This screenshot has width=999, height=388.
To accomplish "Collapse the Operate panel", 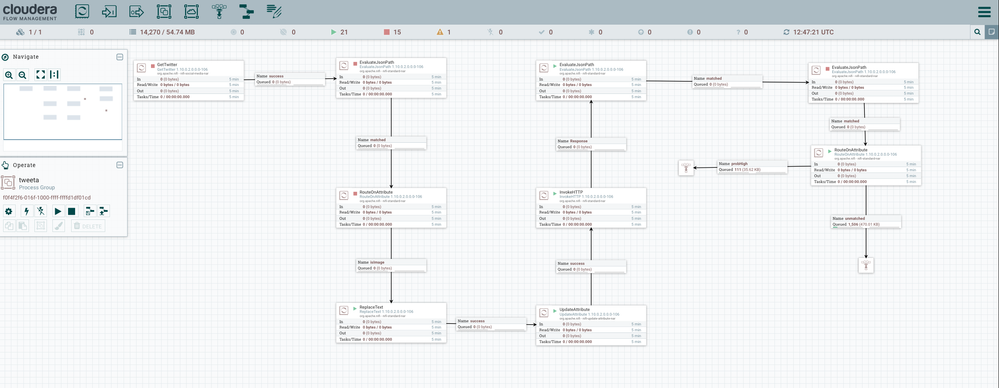I will pos(119,165).
